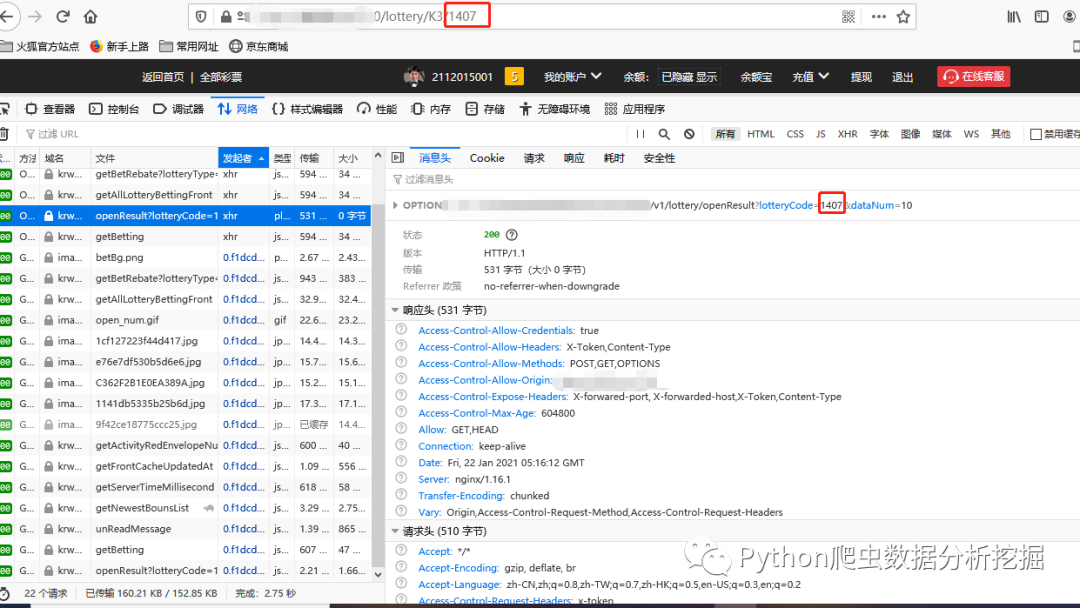Click the 退出 link

click(x=902, y=77)
